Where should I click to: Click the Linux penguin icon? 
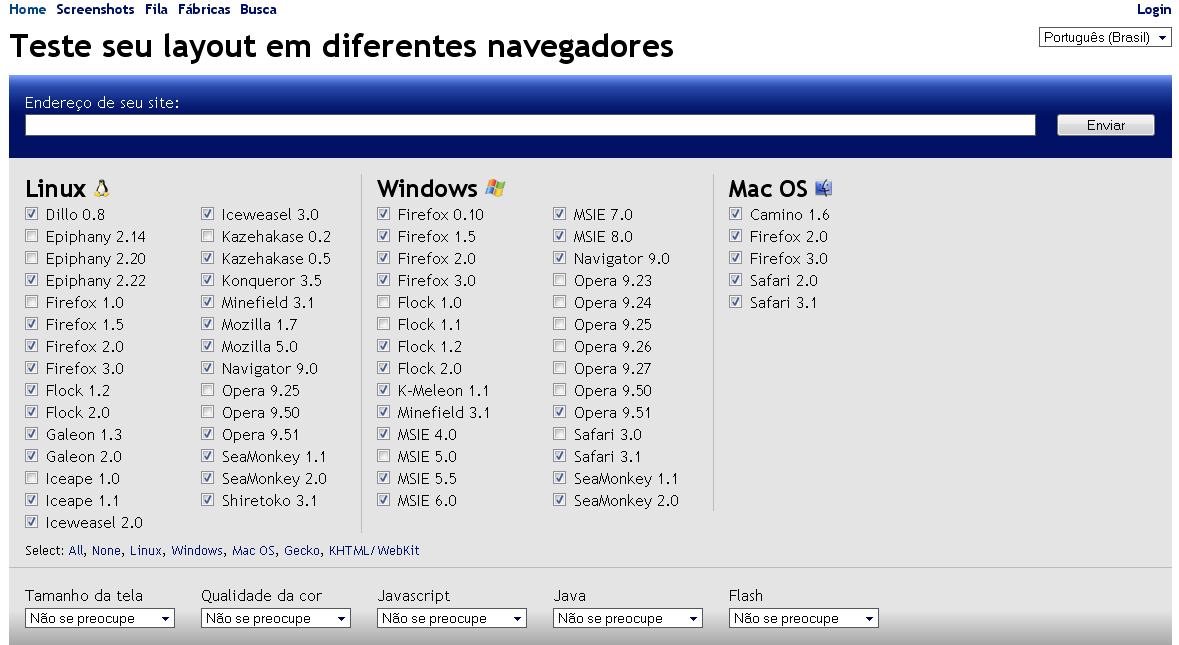pos(102,188)
